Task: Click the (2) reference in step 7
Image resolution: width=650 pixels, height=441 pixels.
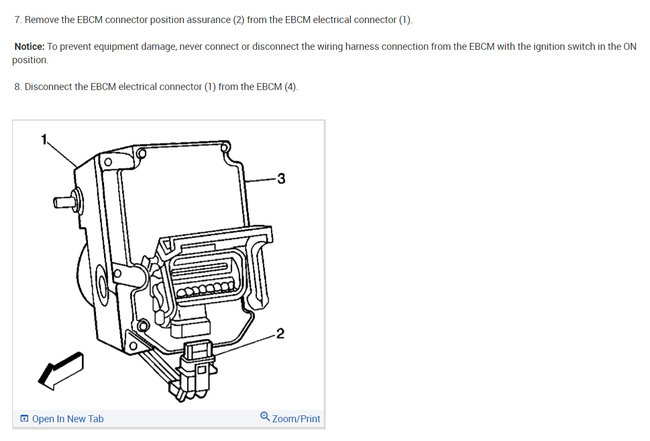Action: pos(238,20)
